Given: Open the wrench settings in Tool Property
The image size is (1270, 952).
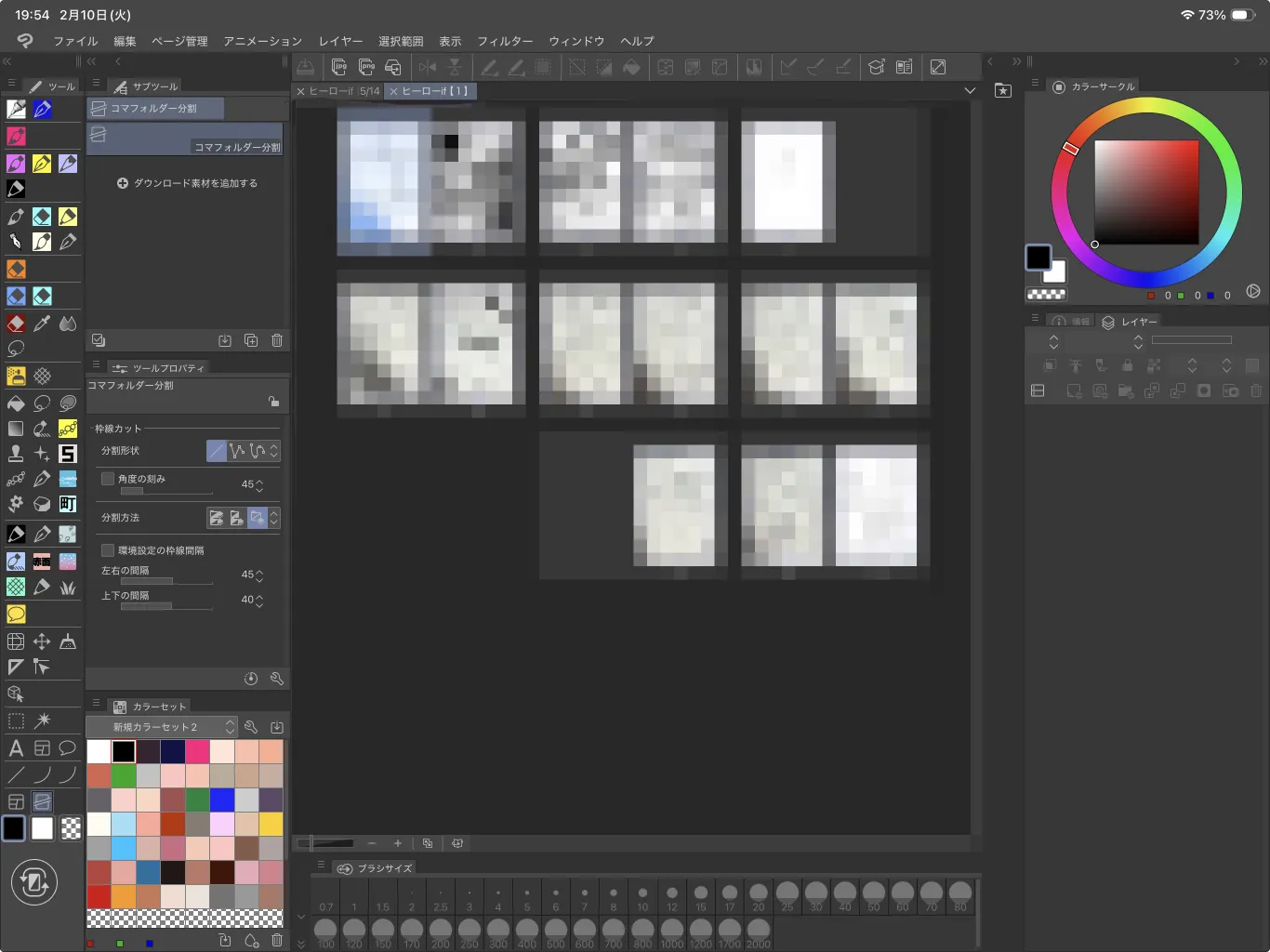Looking at the screenshot, I should [277, 679].
